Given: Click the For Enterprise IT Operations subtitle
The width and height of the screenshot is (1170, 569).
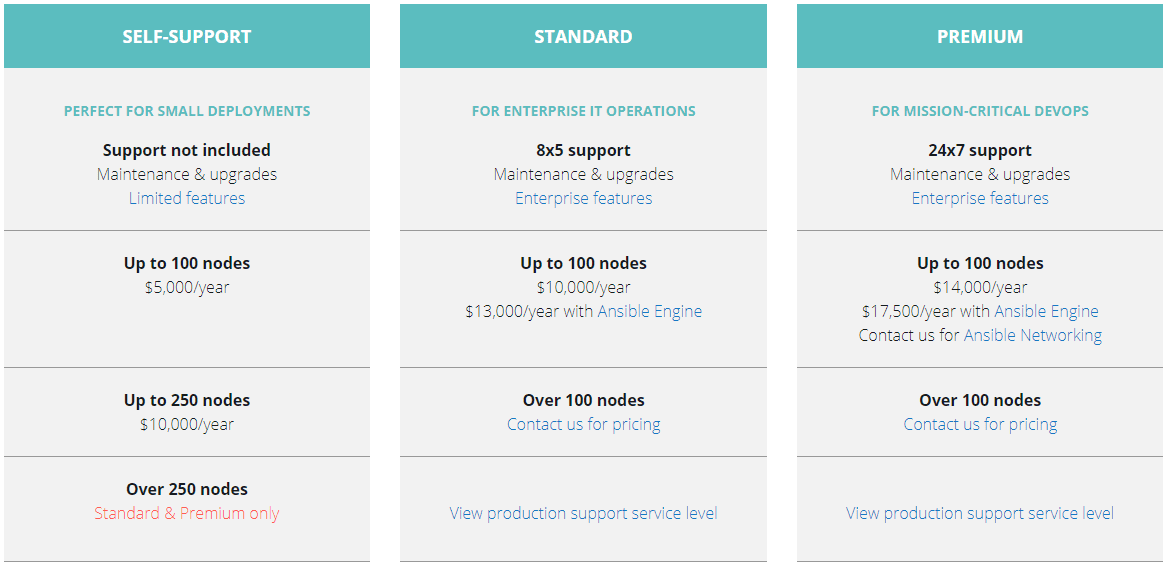Looking at the screenshot, I should click(583, 111).
